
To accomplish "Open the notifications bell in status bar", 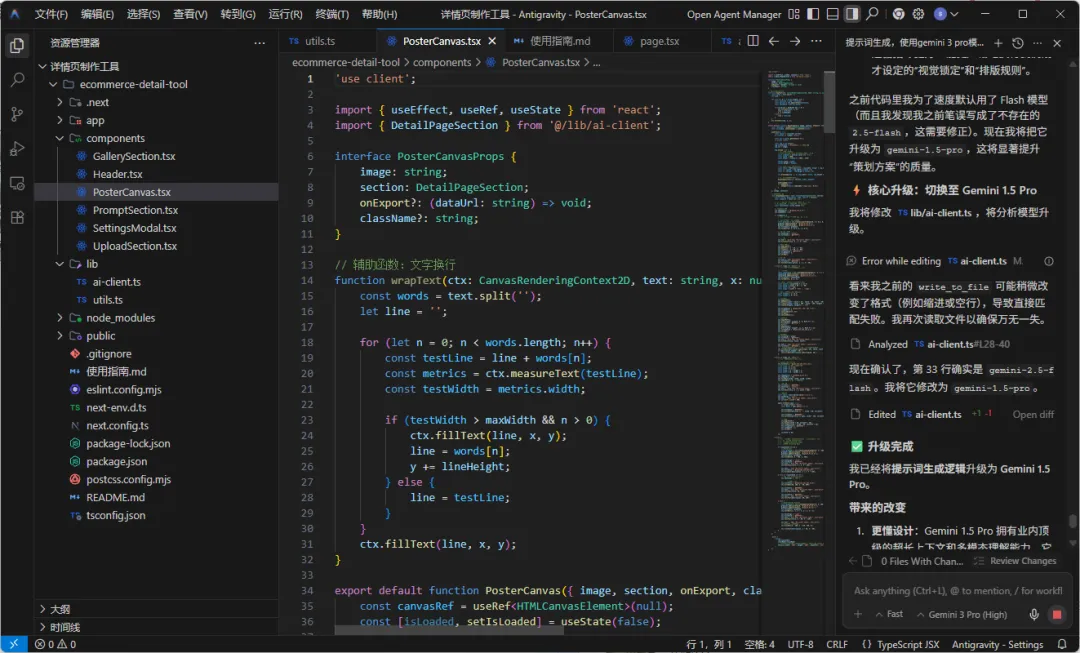I will [1062, 645].
